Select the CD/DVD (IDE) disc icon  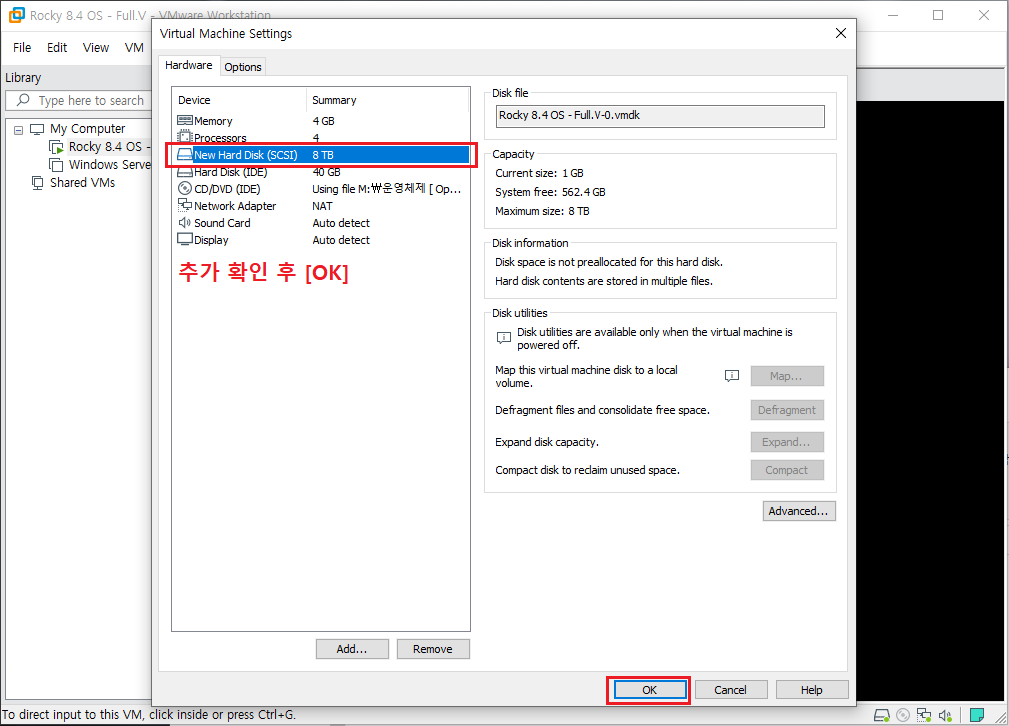[x=185, y=189]
